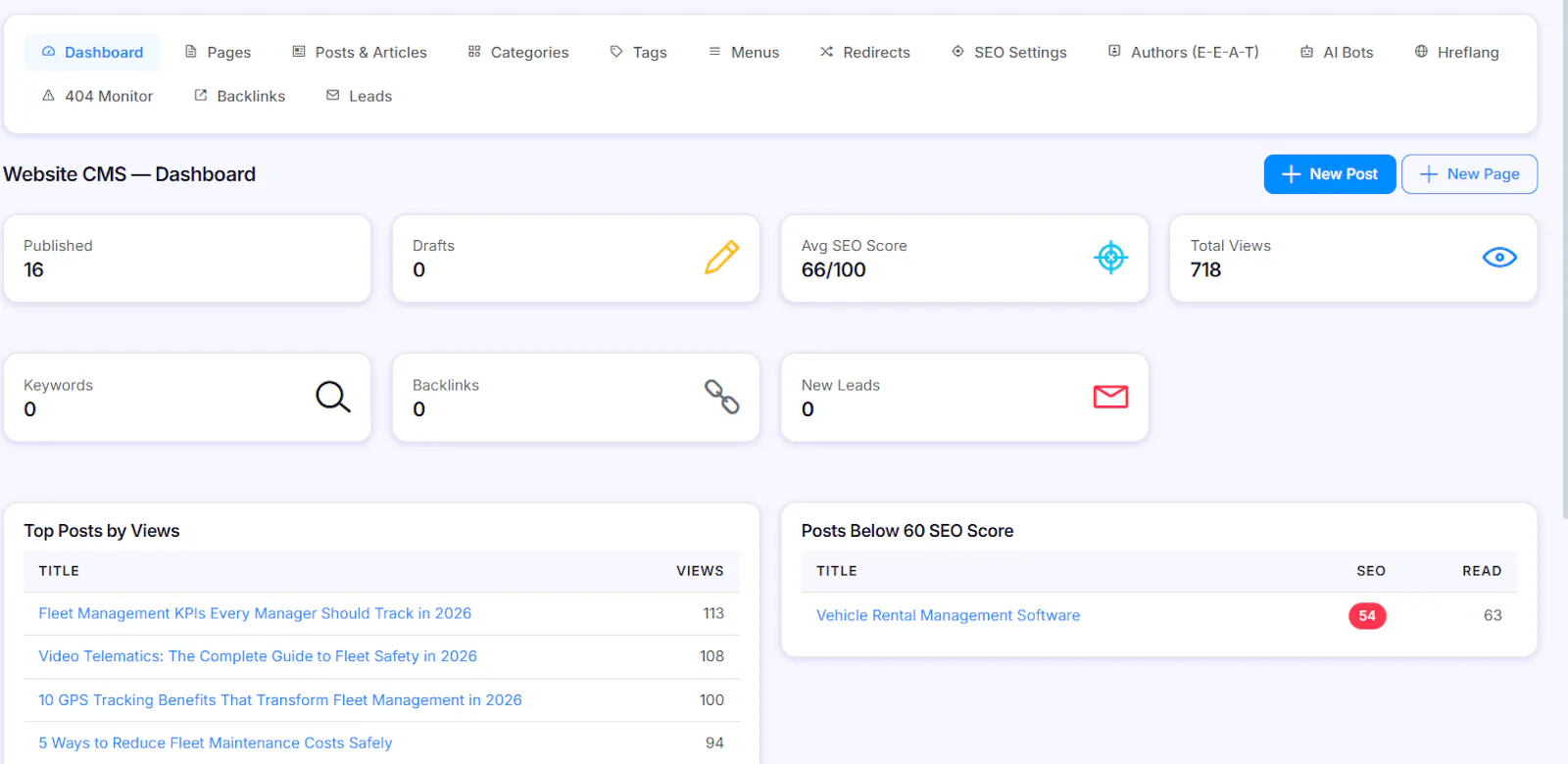Open the Backlinks tab
The width and height of the screenshot is (1568, 764).
click(240, 96)
